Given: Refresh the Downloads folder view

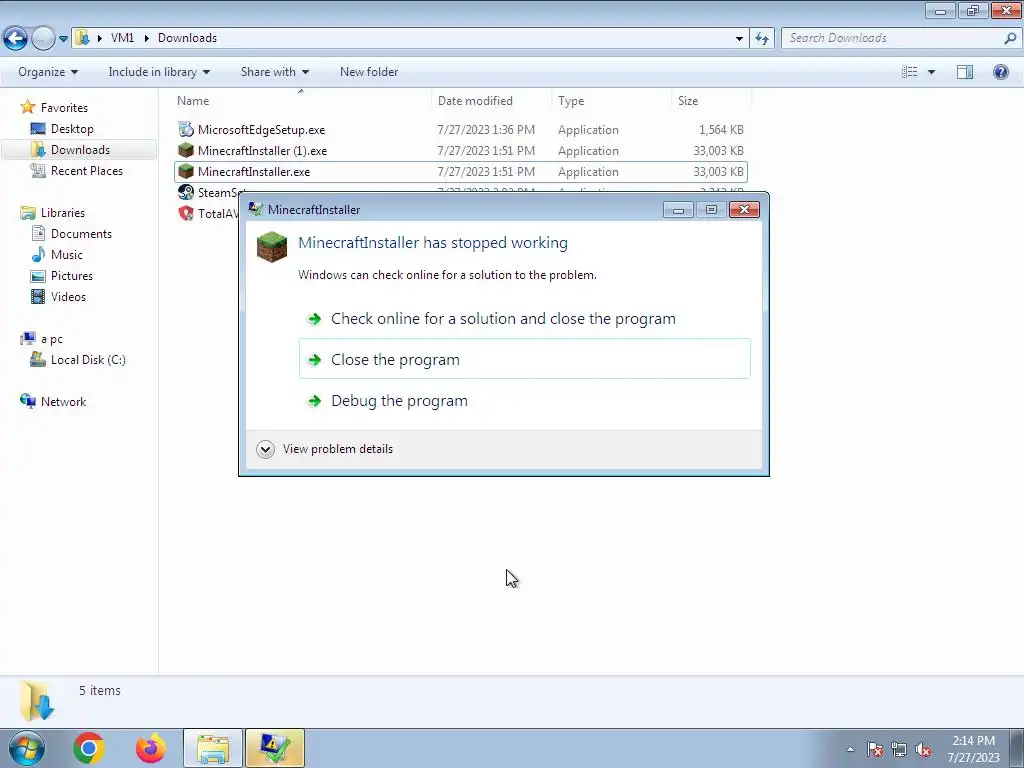Looking at the screenshot, I should pyautogui.click(x=762, y=39).
